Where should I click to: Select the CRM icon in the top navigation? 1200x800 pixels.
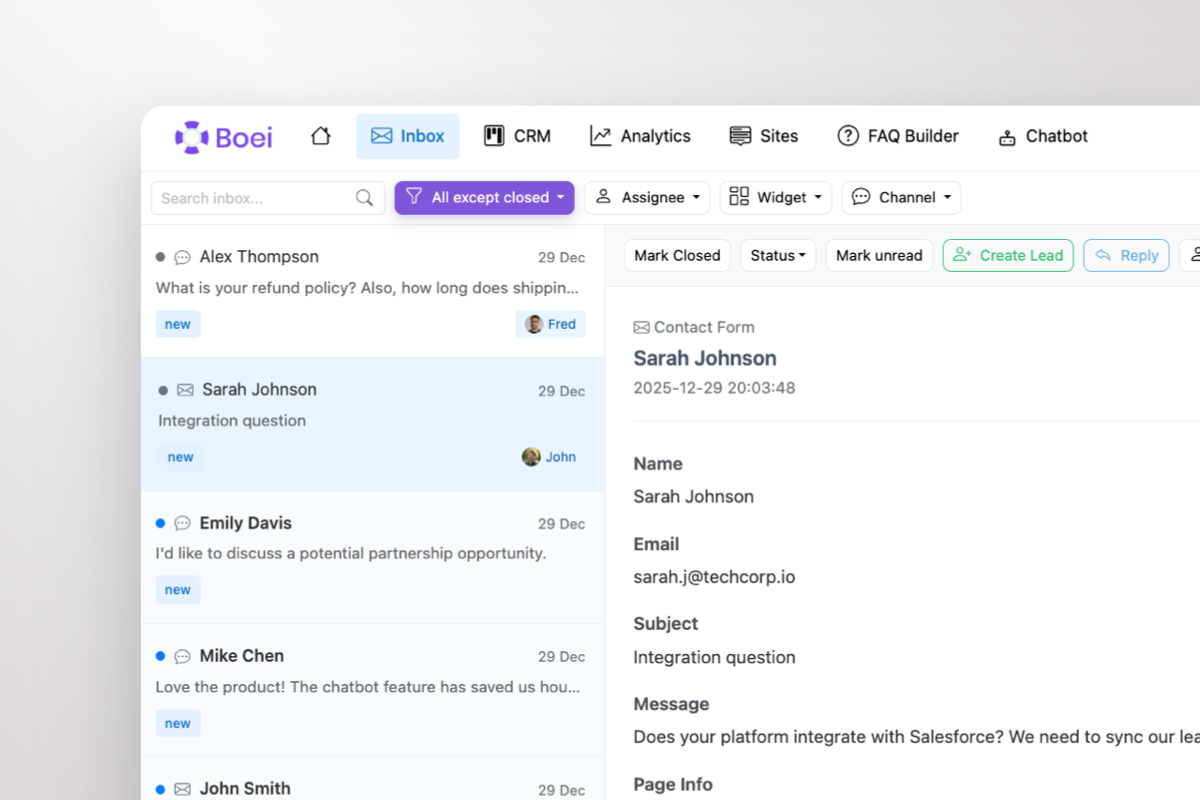click(x=494, y=135)
